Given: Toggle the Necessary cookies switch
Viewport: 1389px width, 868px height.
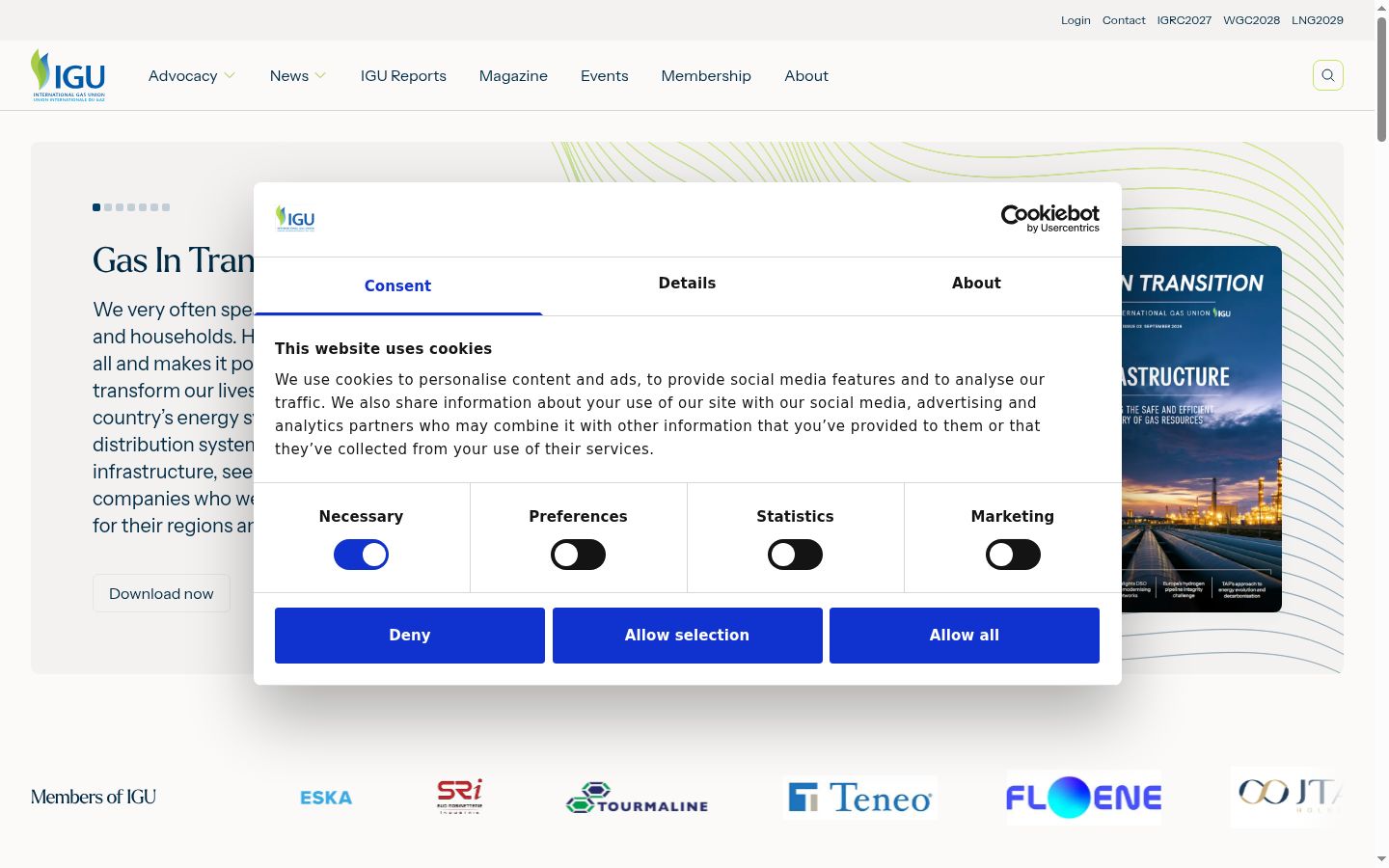Looking at the screenshot, I should pyautogui.click(x=361, y=555).
